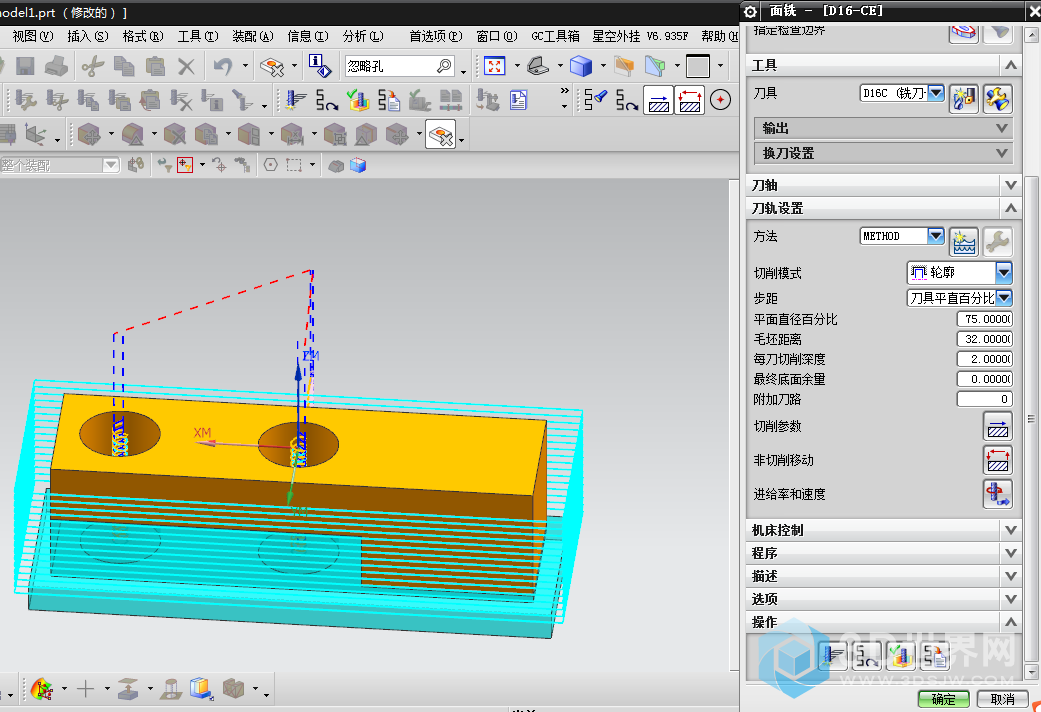Click the undo arrow icon
This screenshot has height=712, width=1041.
coord(223,66)
